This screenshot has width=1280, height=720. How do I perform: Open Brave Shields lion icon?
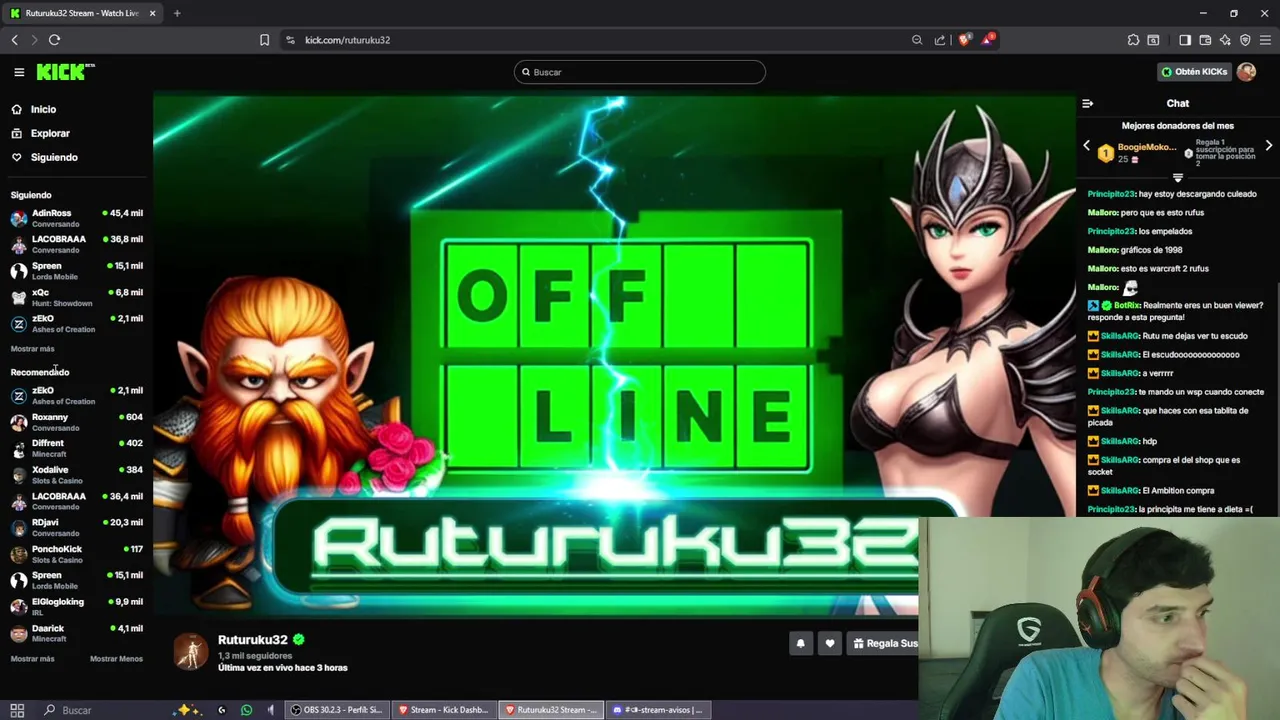tap(964, 40)
